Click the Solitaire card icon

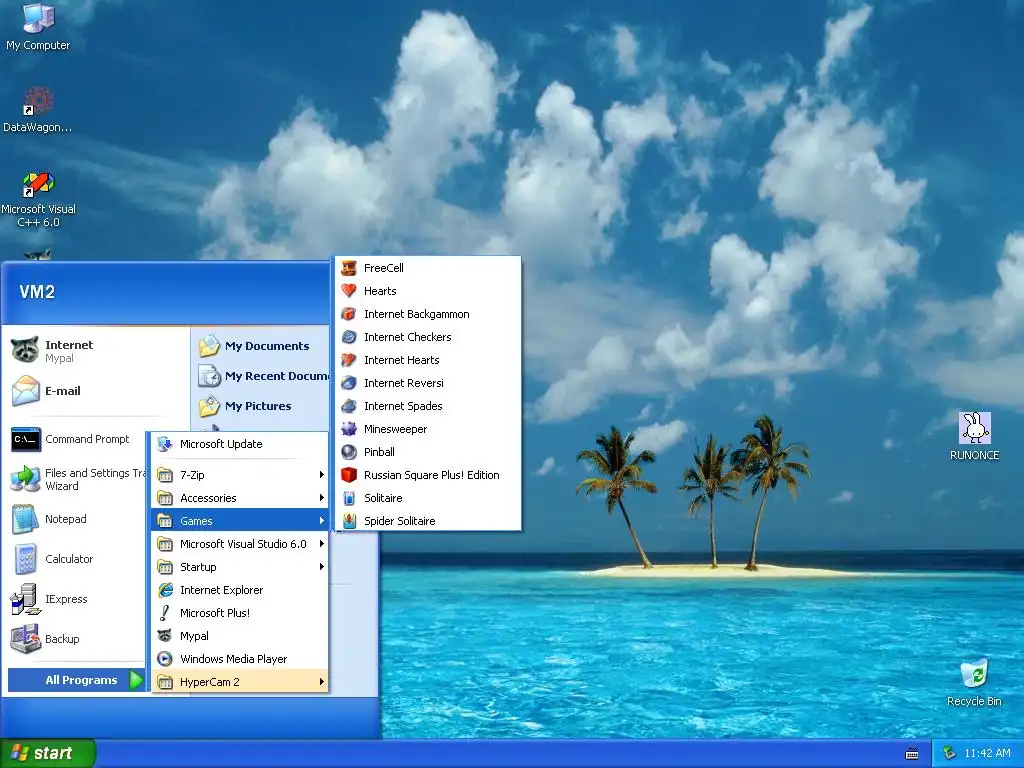tap(349, 498)
